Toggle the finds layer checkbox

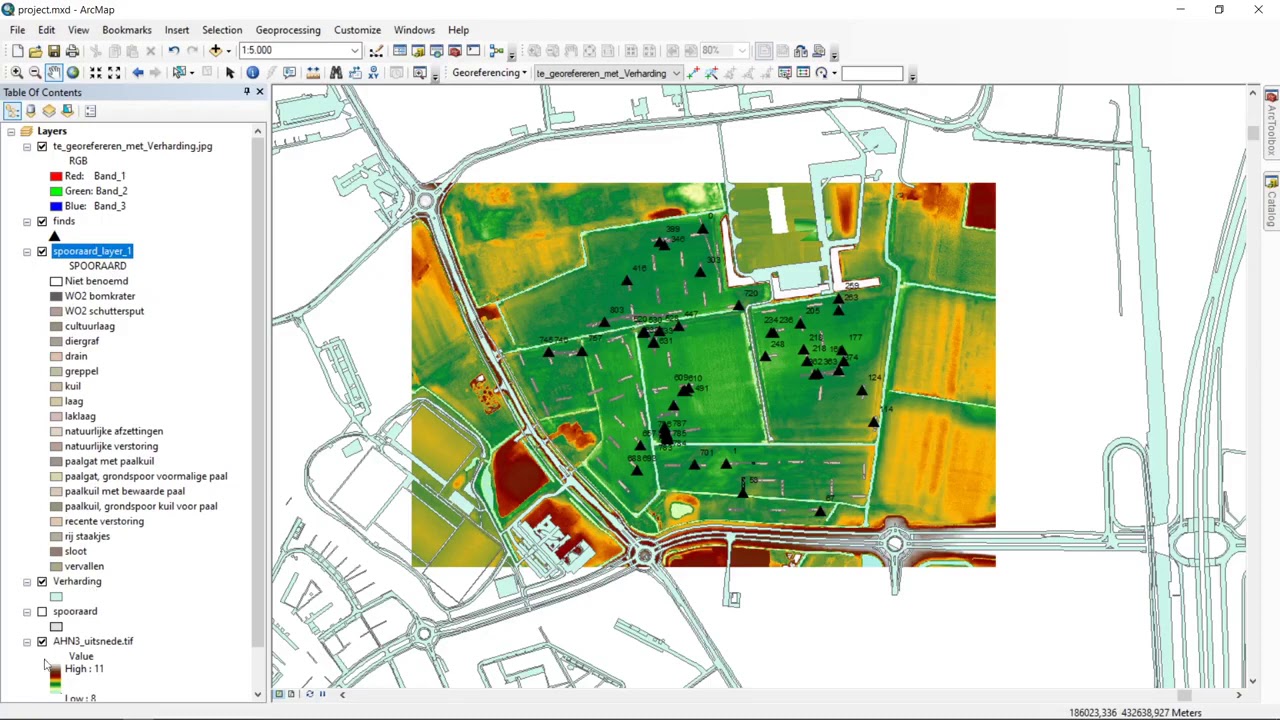42,221
